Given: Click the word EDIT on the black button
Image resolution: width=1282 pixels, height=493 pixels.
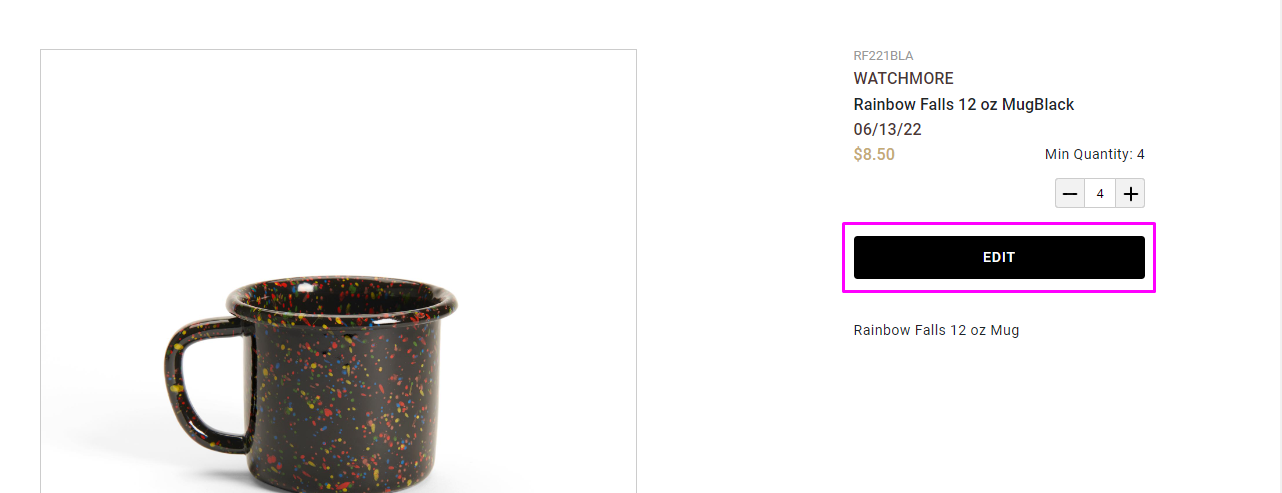Looking at the screenshot, I should [x=999, y=257].
